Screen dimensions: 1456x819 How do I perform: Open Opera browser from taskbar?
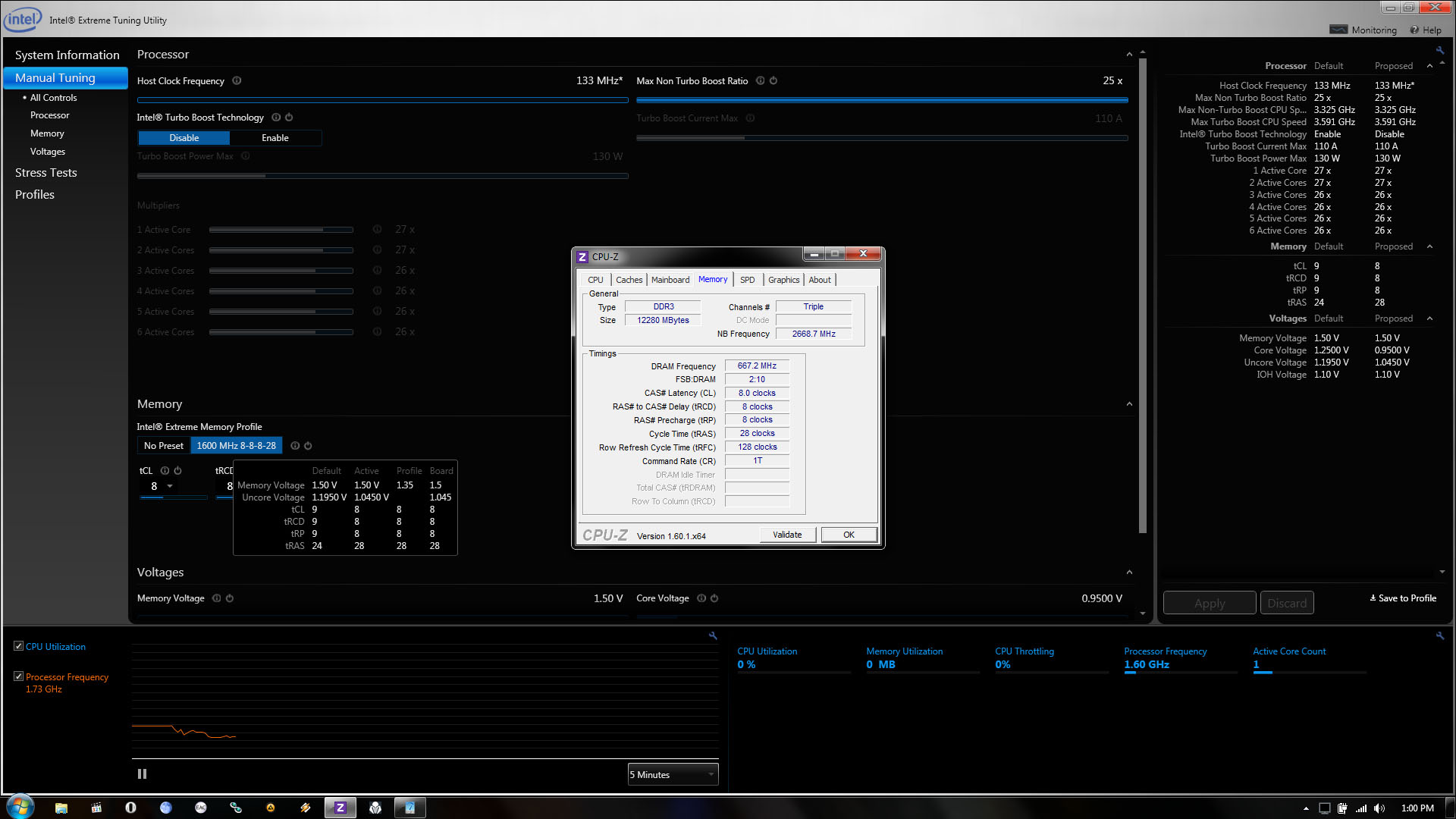click(130, 808)
